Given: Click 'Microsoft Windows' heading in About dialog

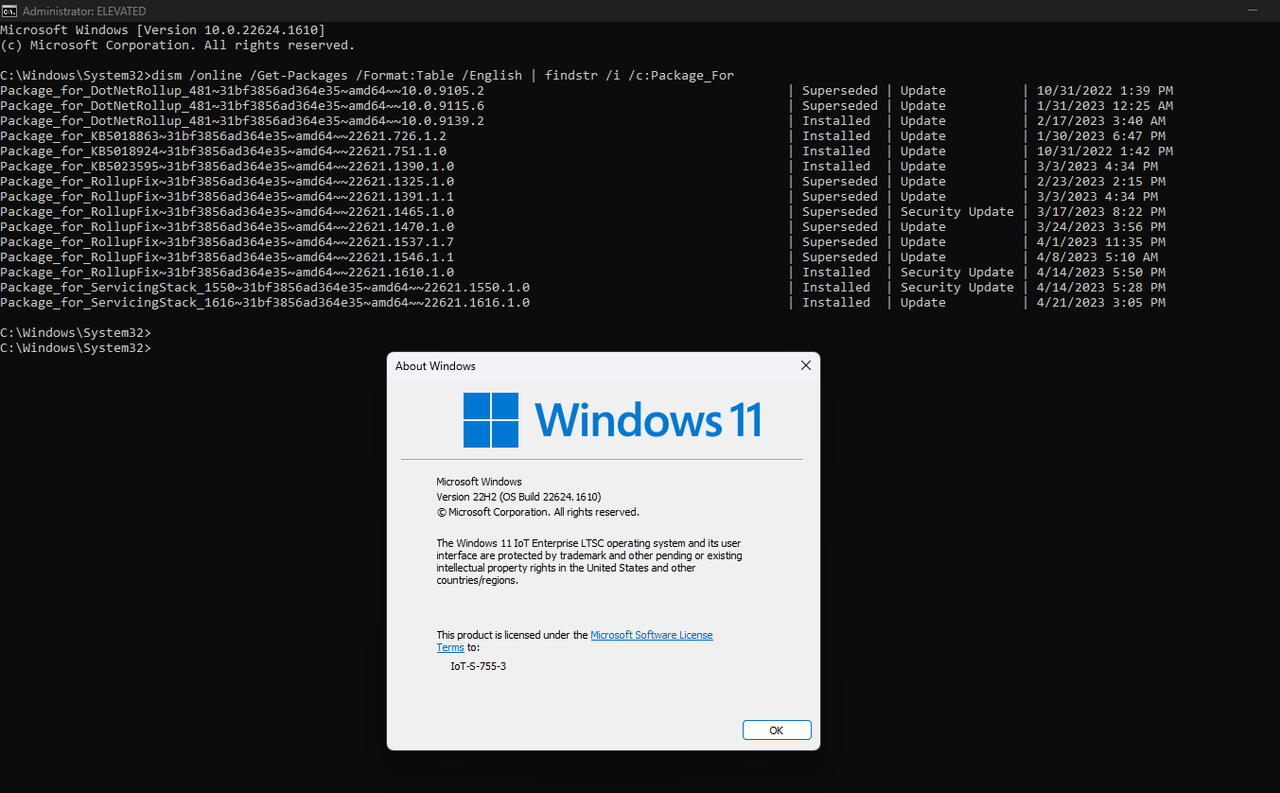Looking at the screenshot, I should pyautogui.click(x=479, y=482).
